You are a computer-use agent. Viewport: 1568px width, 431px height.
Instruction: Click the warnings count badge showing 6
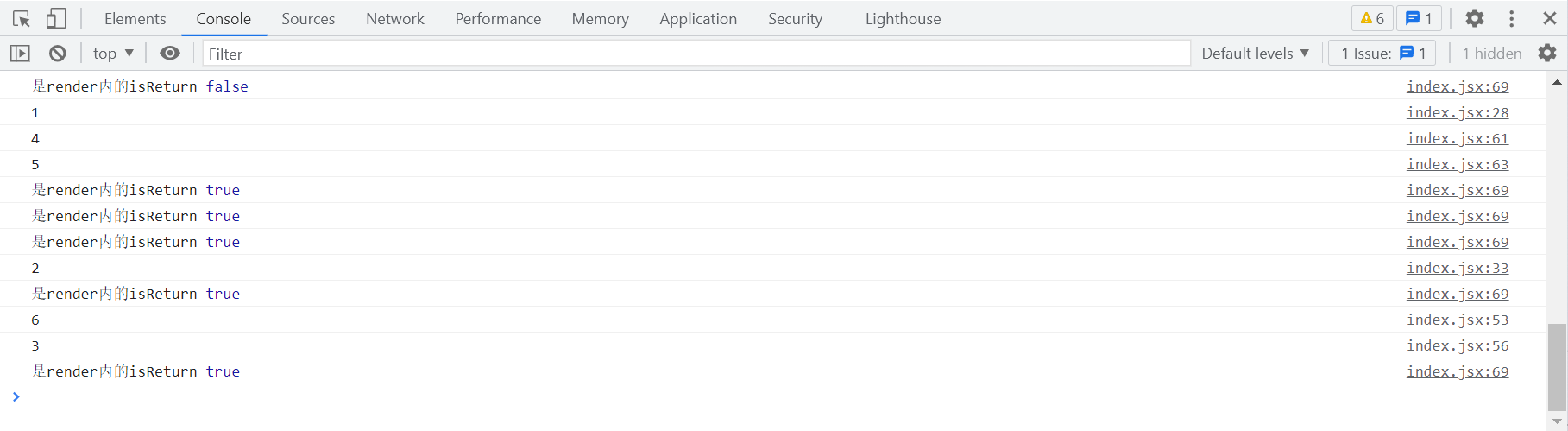coord(1372,19)
